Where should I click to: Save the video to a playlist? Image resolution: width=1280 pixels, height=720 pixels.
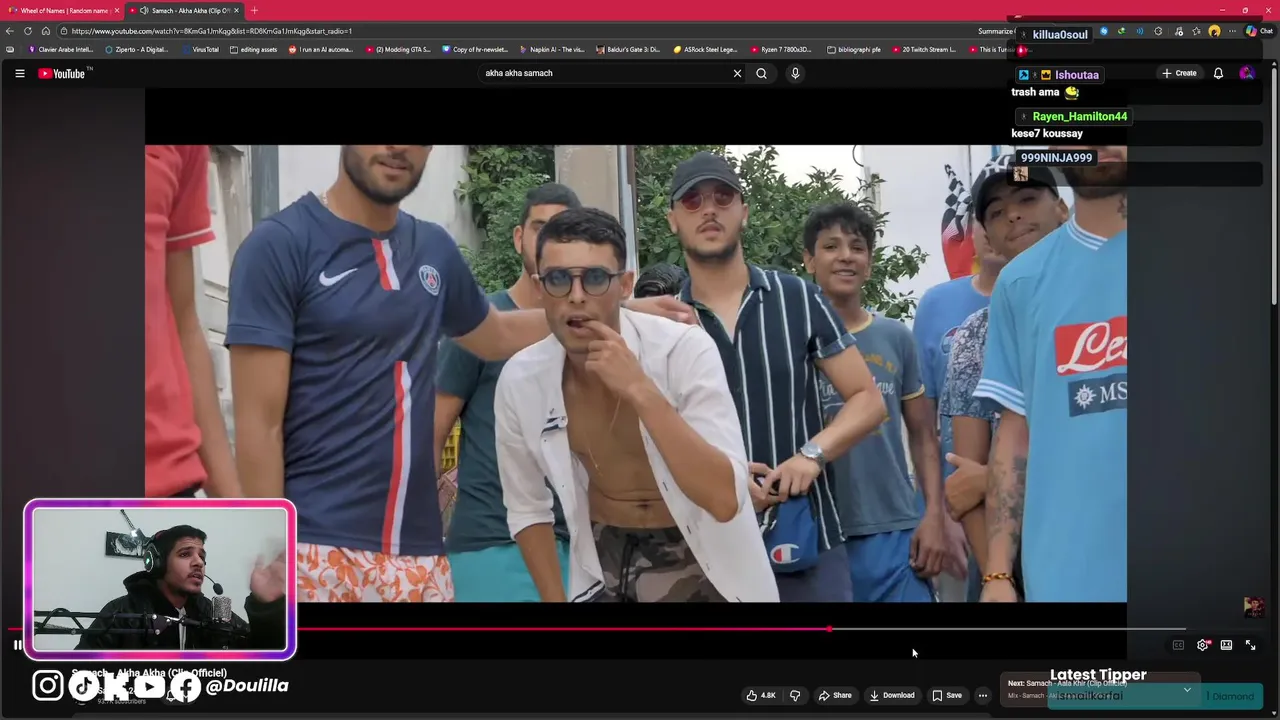tap(947, 695)
